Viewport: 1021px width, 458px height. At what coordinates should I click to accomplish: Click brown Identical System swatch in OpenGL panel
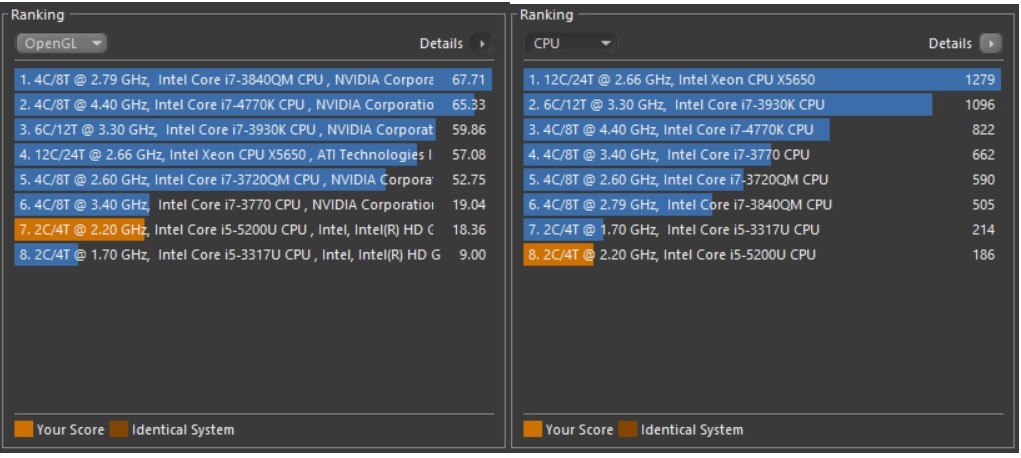coord(119,429)
